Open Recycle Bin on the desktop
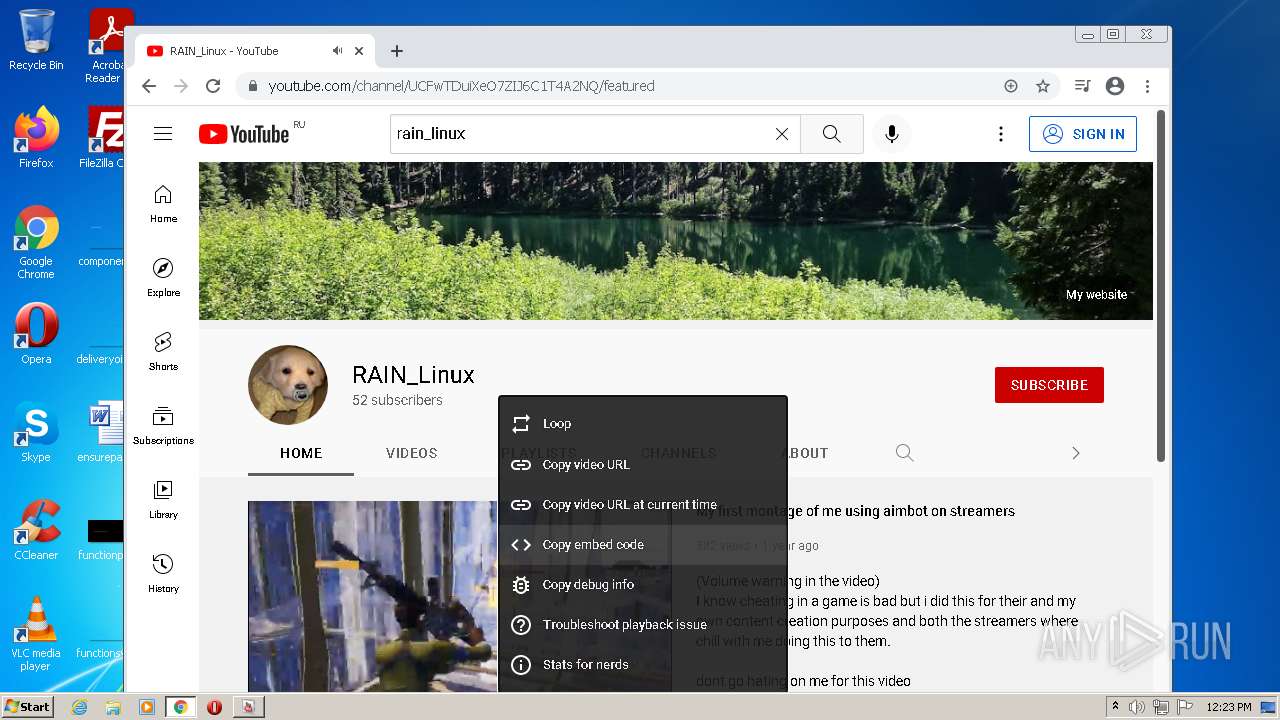The height and width of the screenshot is (720, 1280). tap(36, 40)
